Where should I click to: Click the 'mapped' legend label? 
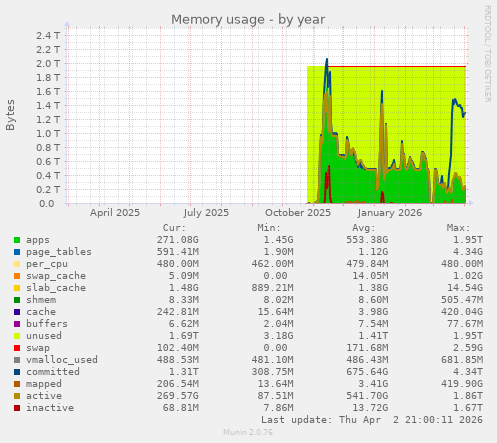click(x=44, y=384)
